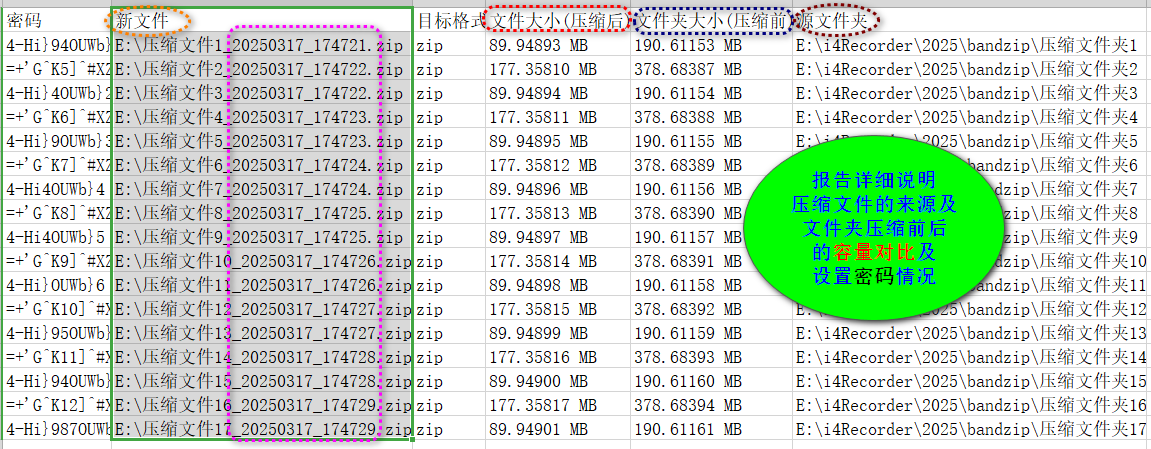Select the 文件大小(压缩后) header cell

point(558,21)
